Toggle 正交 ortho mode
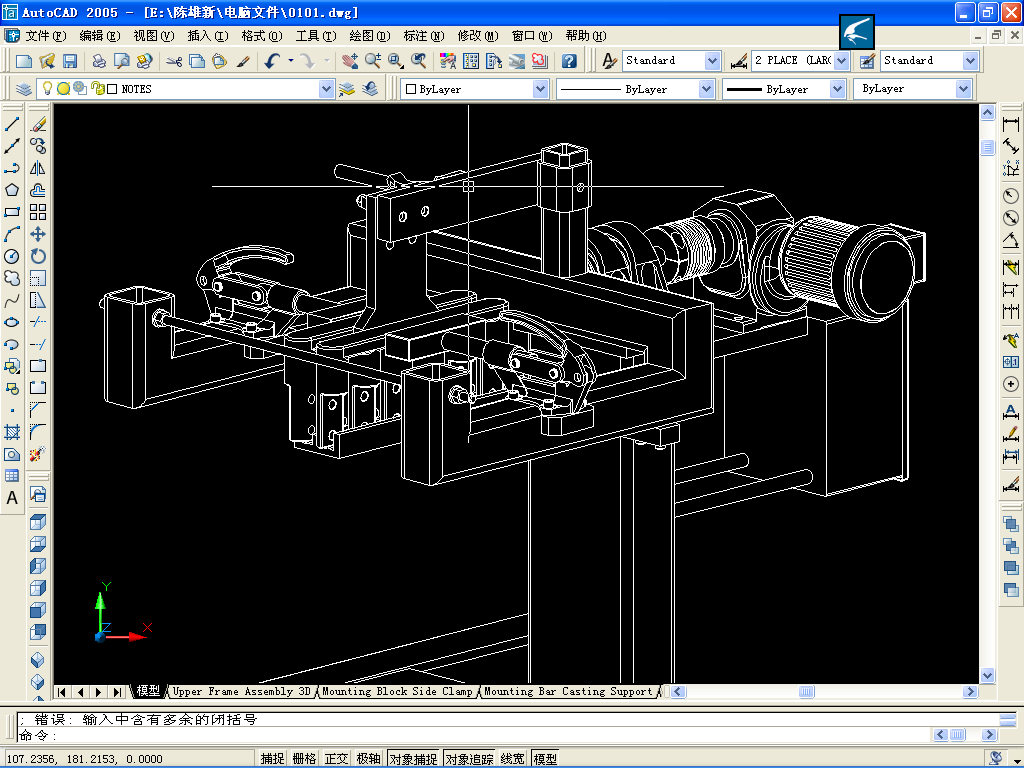The image size is (1024, 768). [x=336, y=759]
